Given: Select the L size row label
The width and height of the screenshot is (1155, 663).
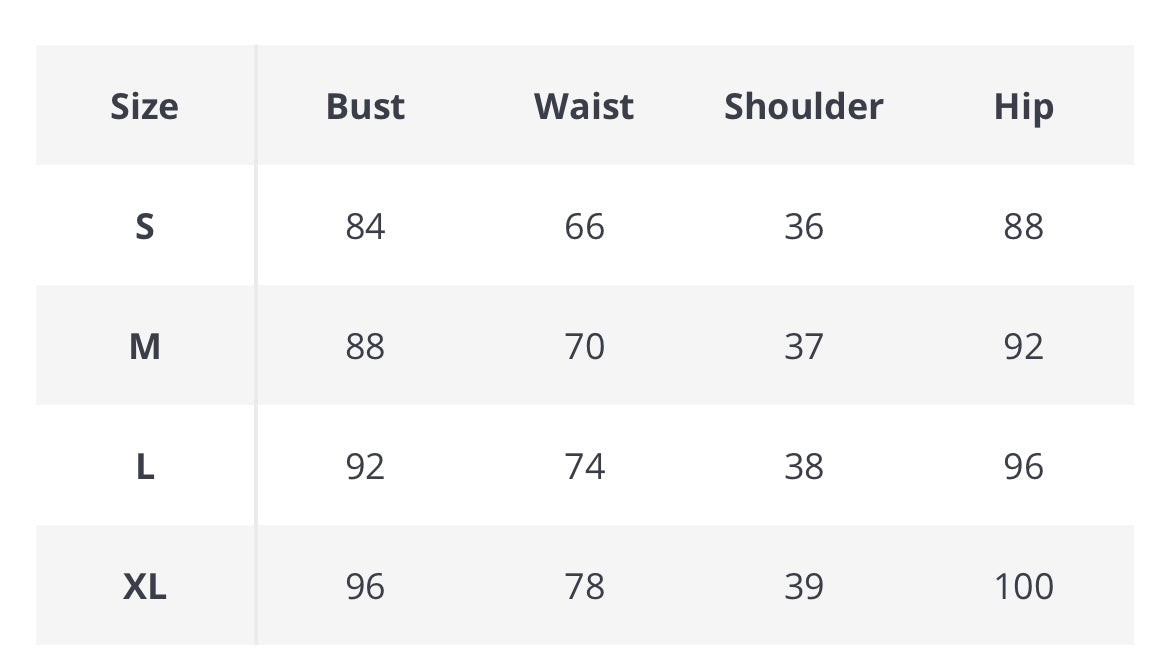Looking at the screenshot, I should [x=144, y=467].
